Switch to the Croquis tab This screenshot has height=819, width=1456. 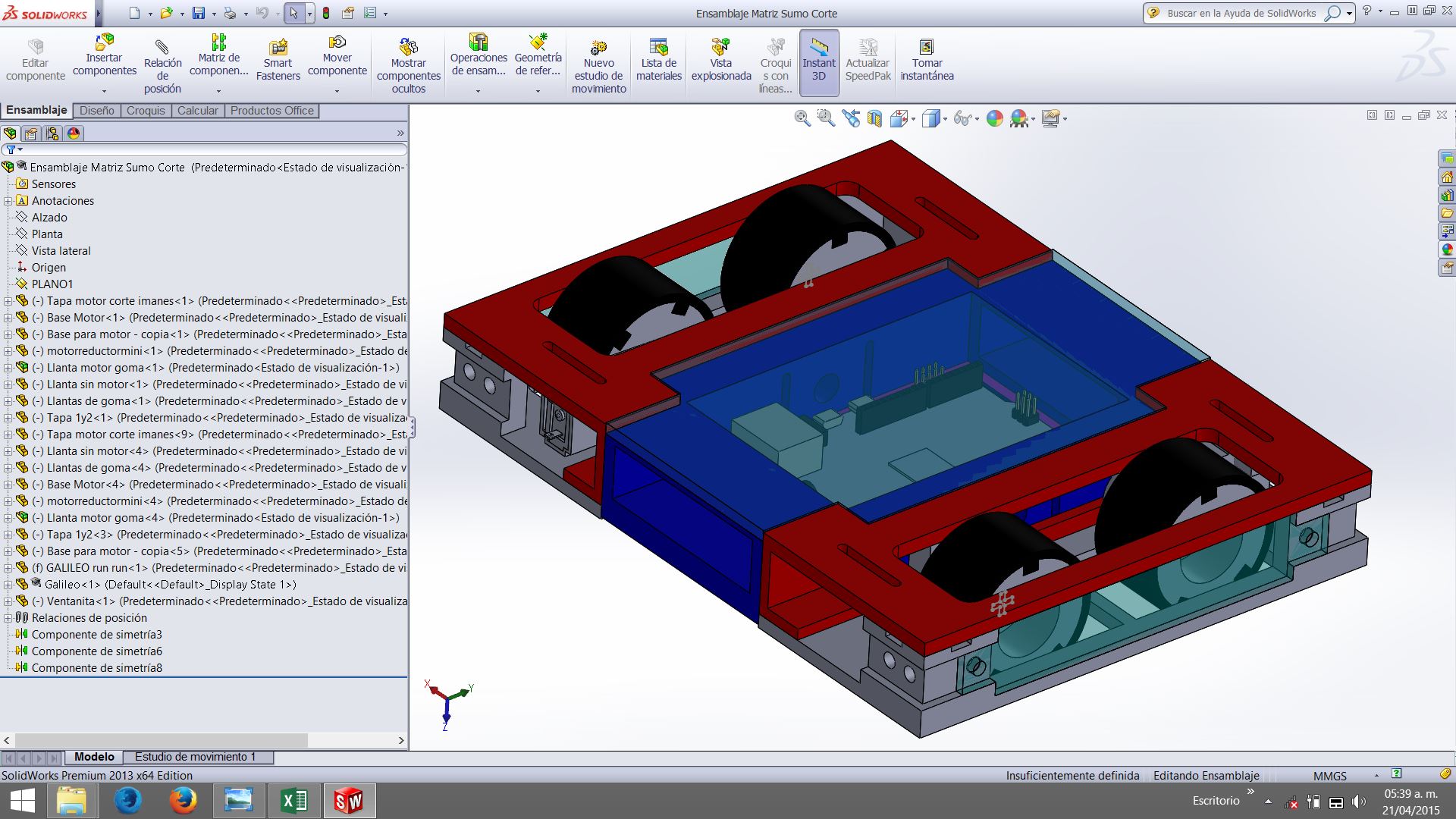tap(146, 111)
